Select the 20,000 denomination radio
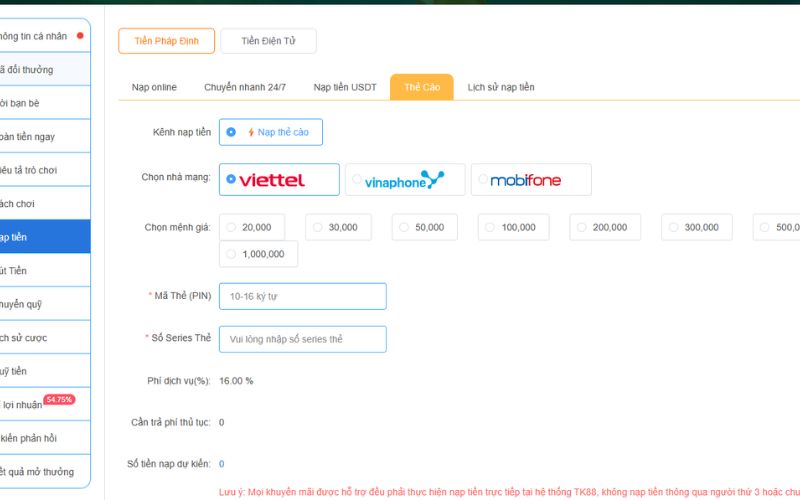The height and width of the screenshot is (500, 800). [231, 227]
